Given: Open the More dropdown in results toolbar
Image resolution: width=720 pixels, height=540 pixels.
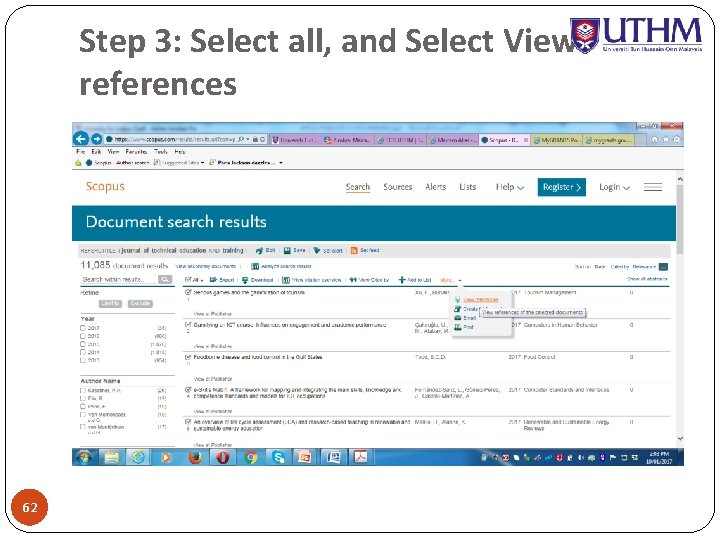Looking at the screenshot, I should [x=450, y=280].
